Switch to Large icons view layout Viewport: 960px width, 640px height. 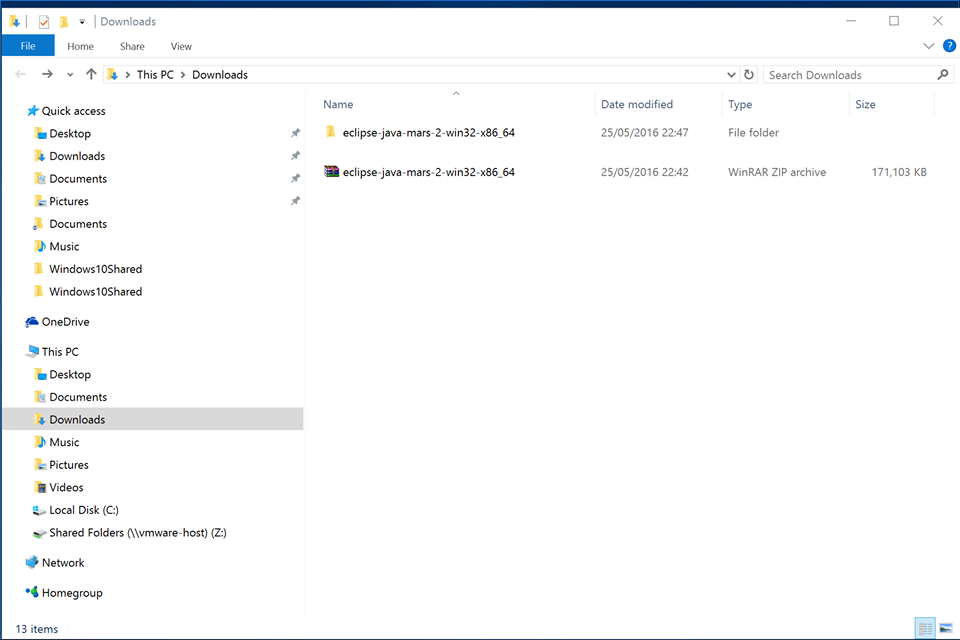tap(946, 628)
